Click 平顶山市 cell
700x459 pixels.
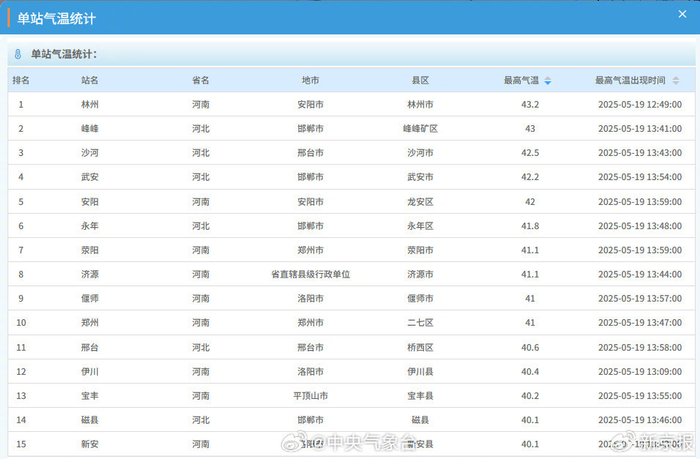pyautogui.click(x=311, y=396)
